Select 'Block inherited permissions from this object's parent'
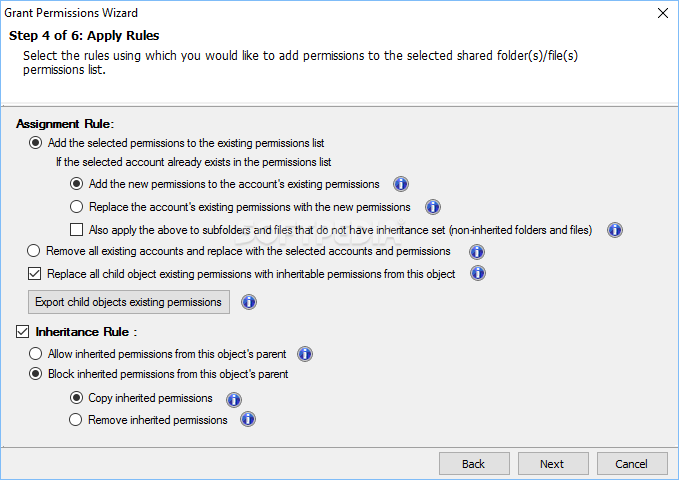 [x=36, y=374]
